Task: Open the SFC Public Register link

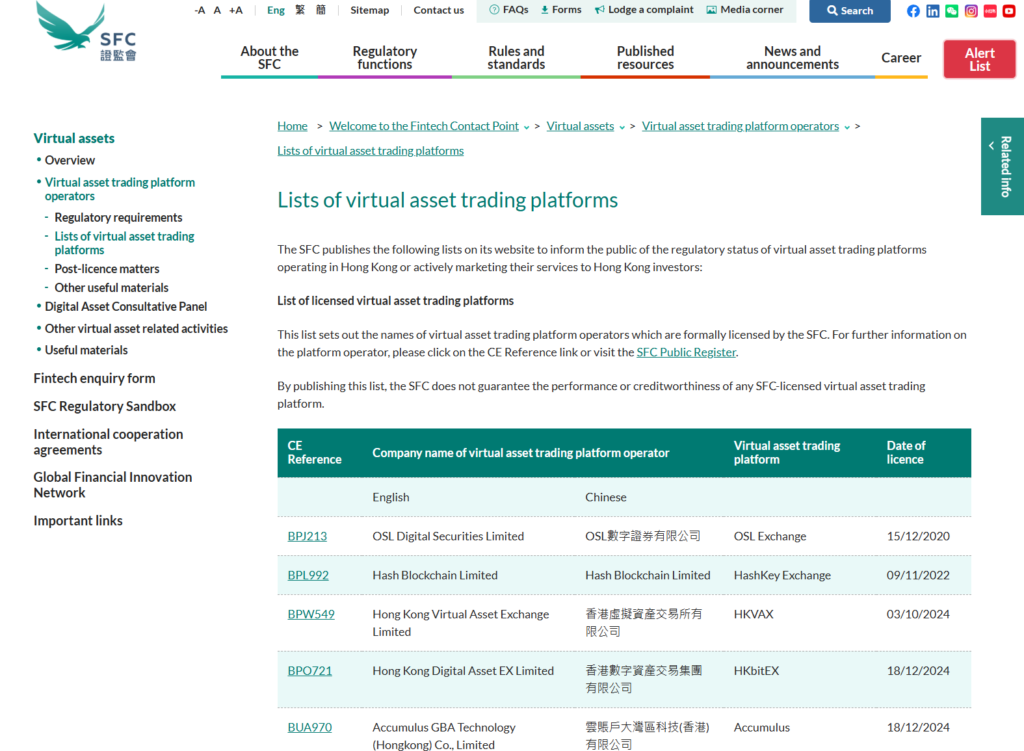Action: click(x=686, y=352)
